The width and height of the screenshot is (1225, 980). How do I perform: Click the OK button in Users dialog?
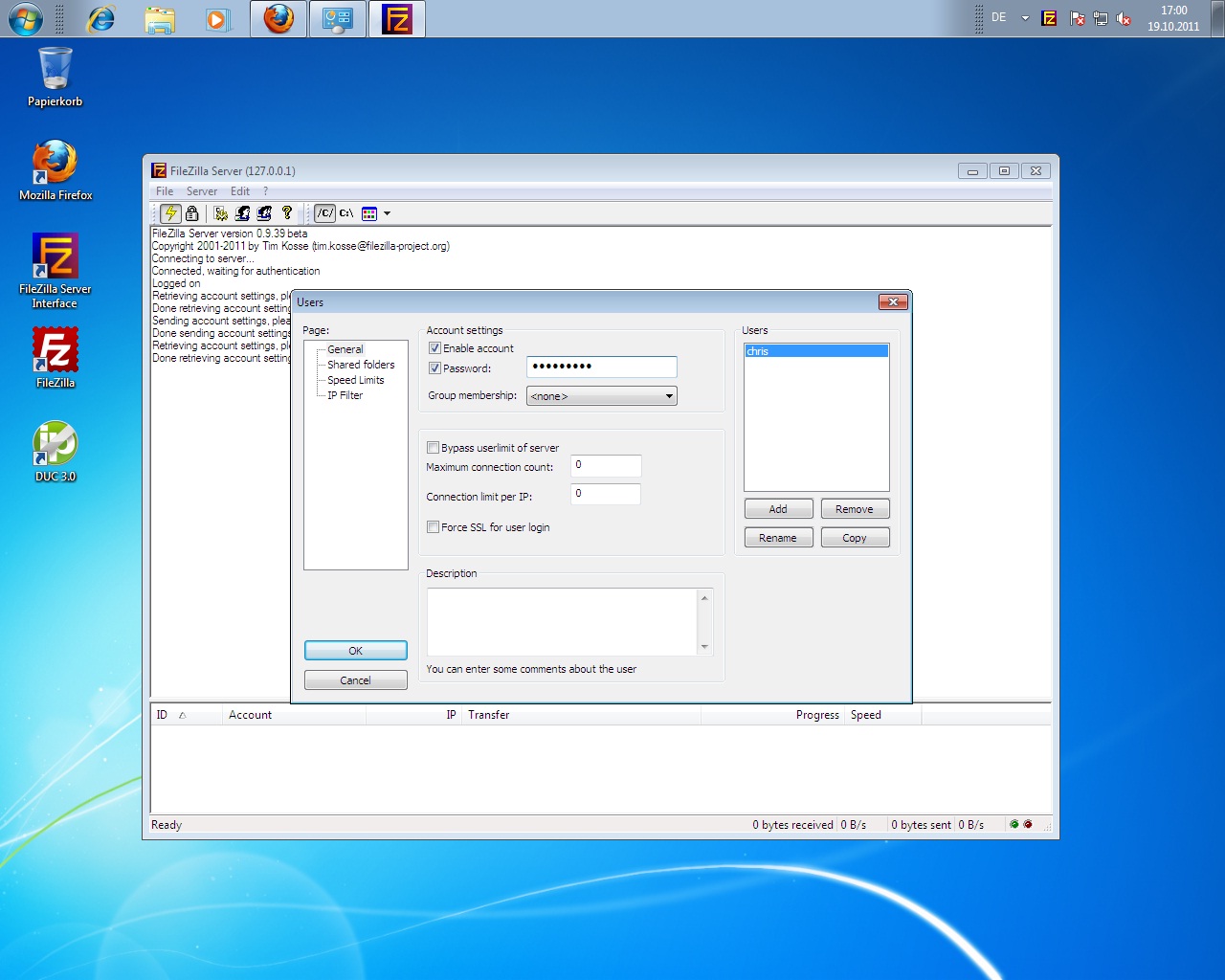(356, 651)
